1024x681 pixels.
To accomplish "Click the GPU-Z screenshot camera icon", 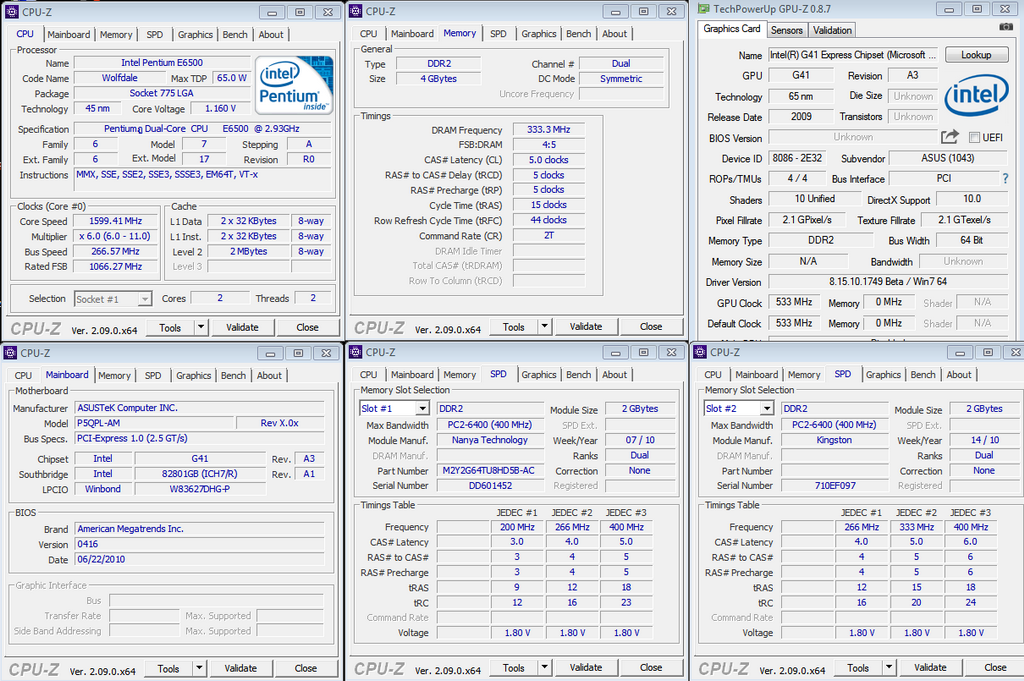I will click(1006, 27).
